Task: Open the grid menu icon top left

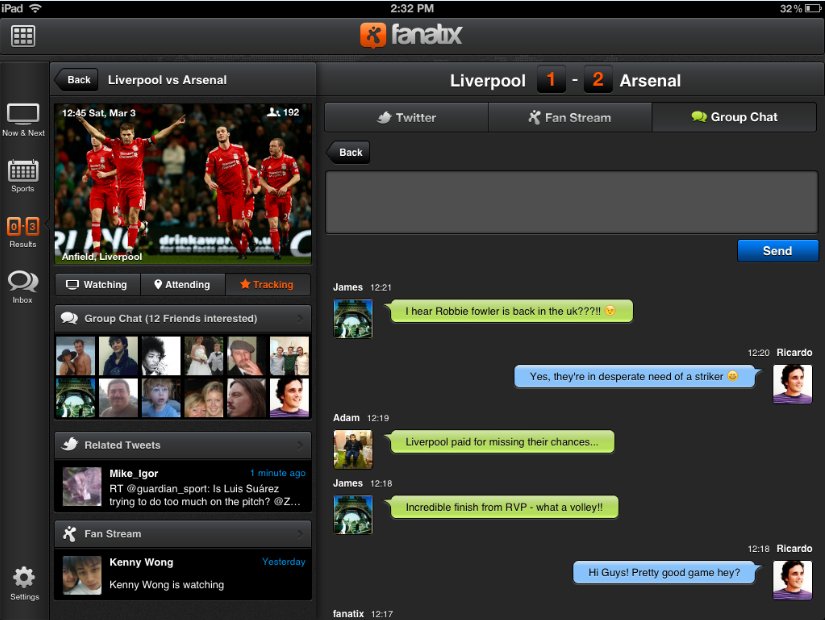Action: [23, 36]
